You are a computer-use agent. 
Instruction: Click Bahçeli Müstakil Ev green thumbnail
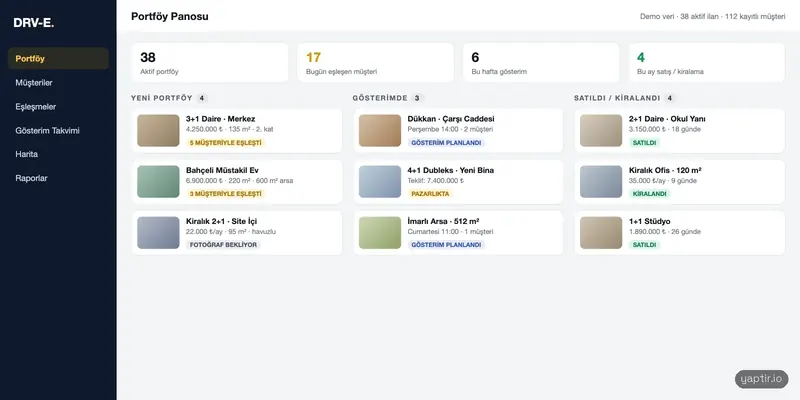pyautogui.click(x=158, y=182)
